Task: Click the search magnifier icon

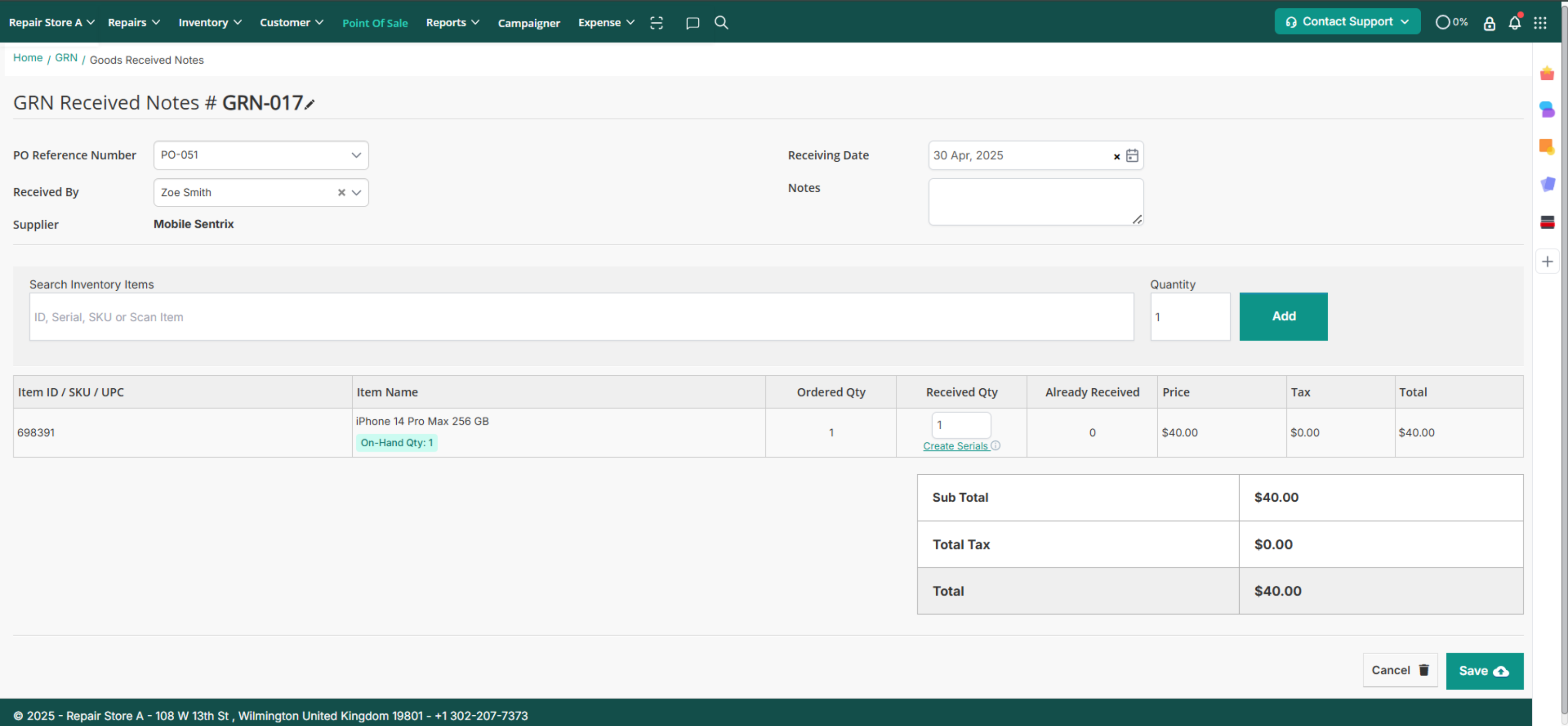Action: coord(722,22)
